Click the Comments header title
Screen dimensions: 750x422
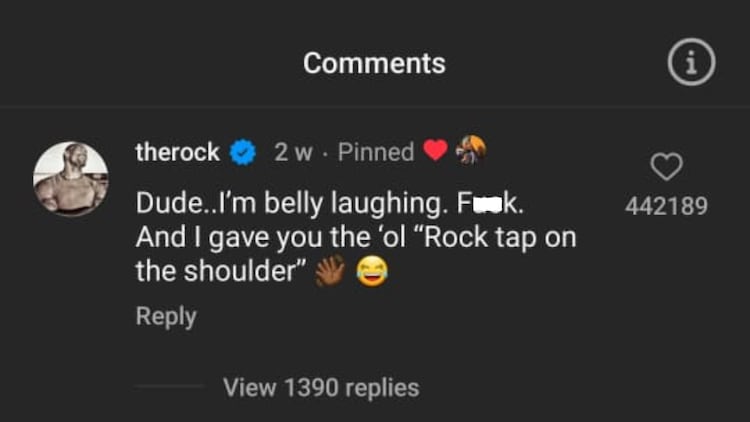click(374, 63)
